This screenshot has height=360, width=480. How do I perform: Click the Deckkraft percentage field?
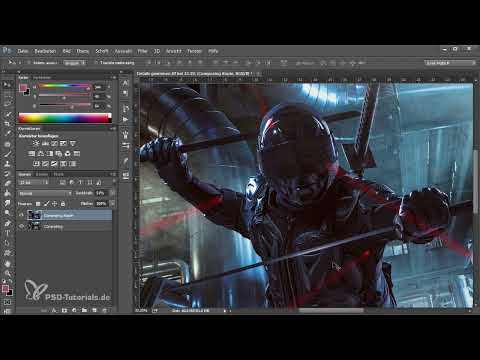tap(100, 193)
